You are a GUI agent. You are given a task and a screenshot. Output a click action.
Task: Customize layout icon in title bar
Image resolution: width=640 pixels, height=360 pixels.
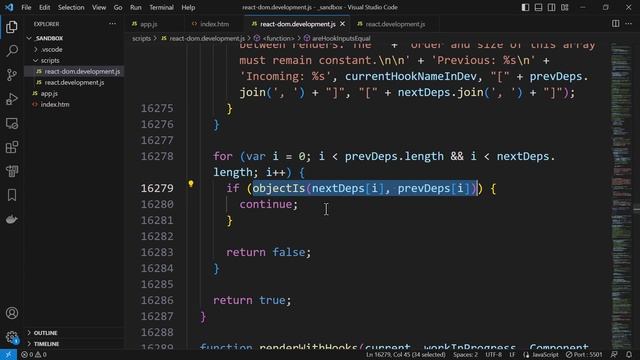(x=564, y=7)
